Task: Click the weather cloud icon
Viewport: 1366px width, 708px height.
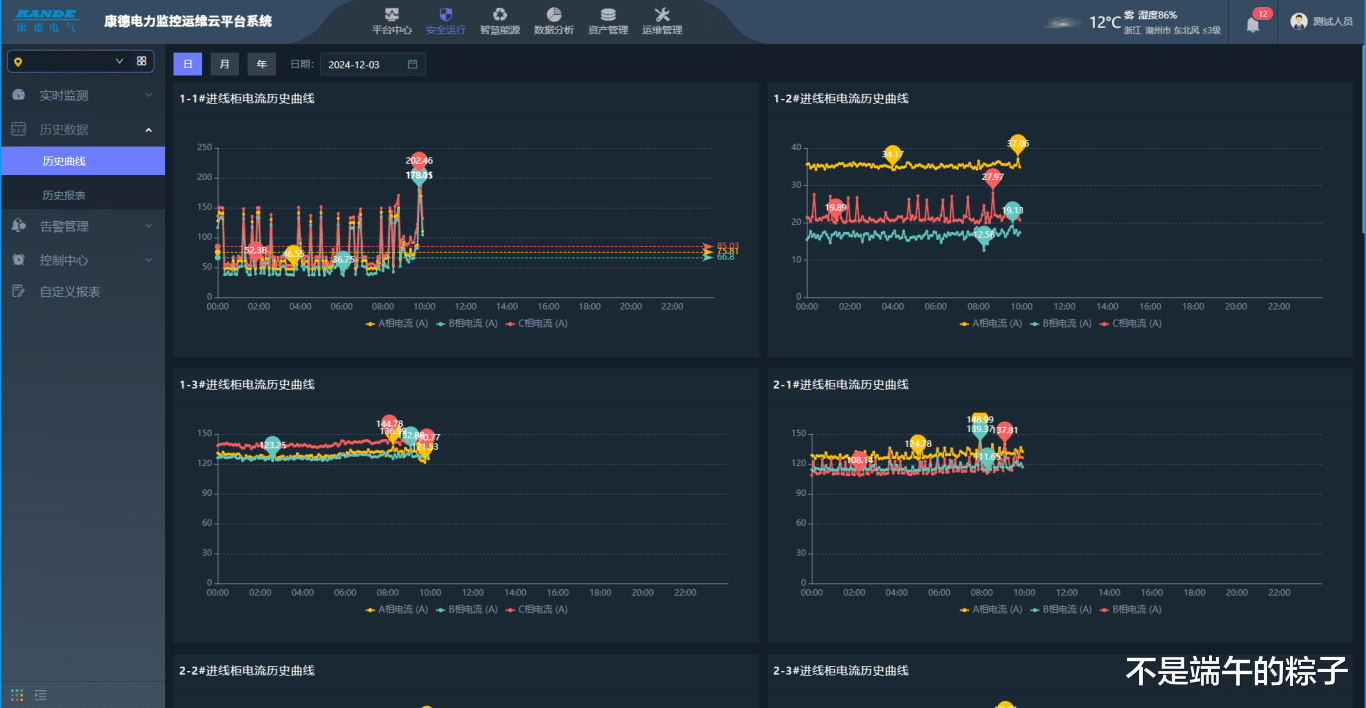Action: point(1064,22)
